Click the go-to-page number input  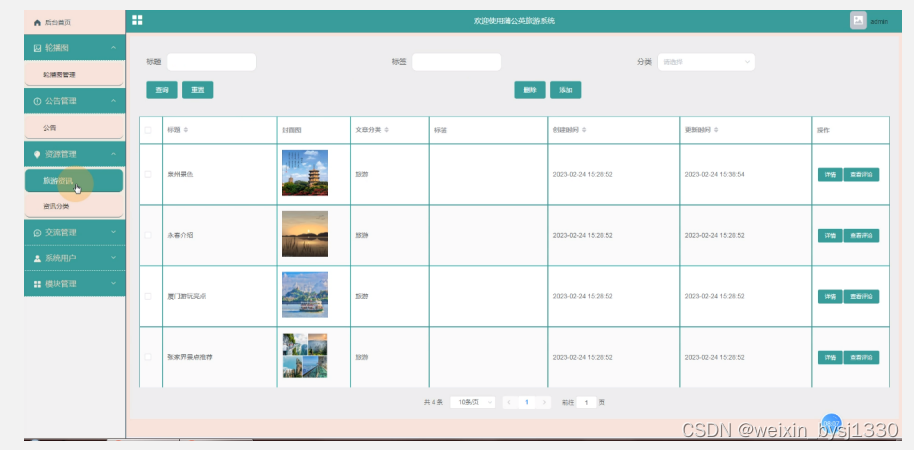(586, 402)
